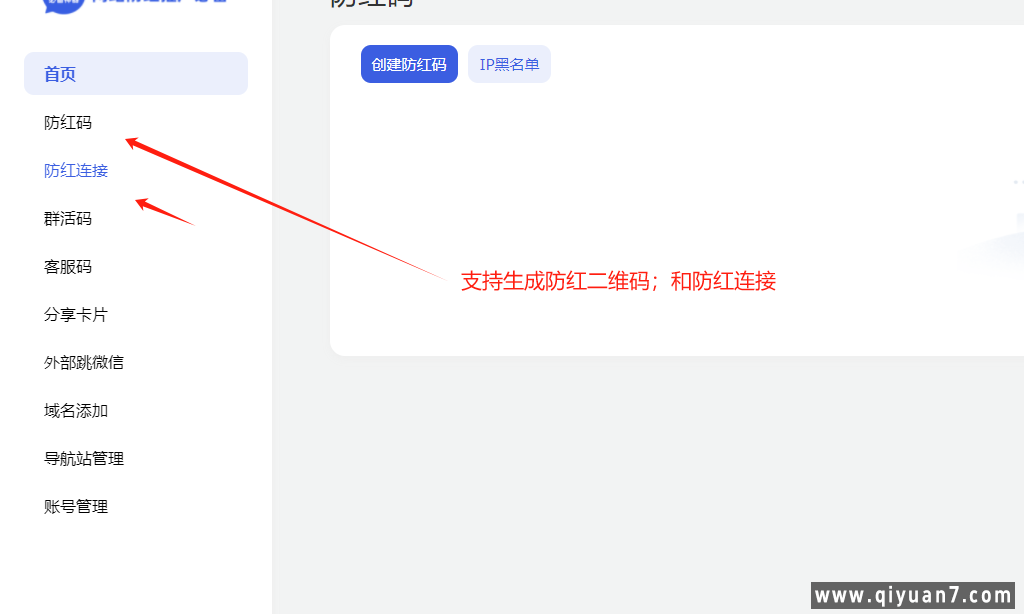Open the 群活码 sidebar section
The image size is (1024, 614).
[x=68, y=219]
